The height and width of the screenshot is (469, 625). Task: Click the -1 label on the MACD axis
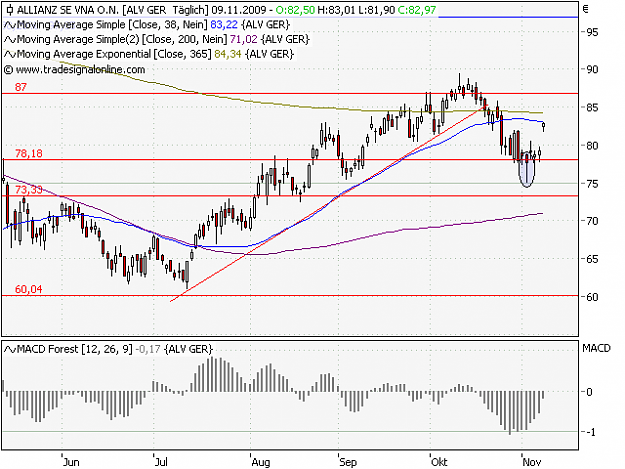coord(591,432)
